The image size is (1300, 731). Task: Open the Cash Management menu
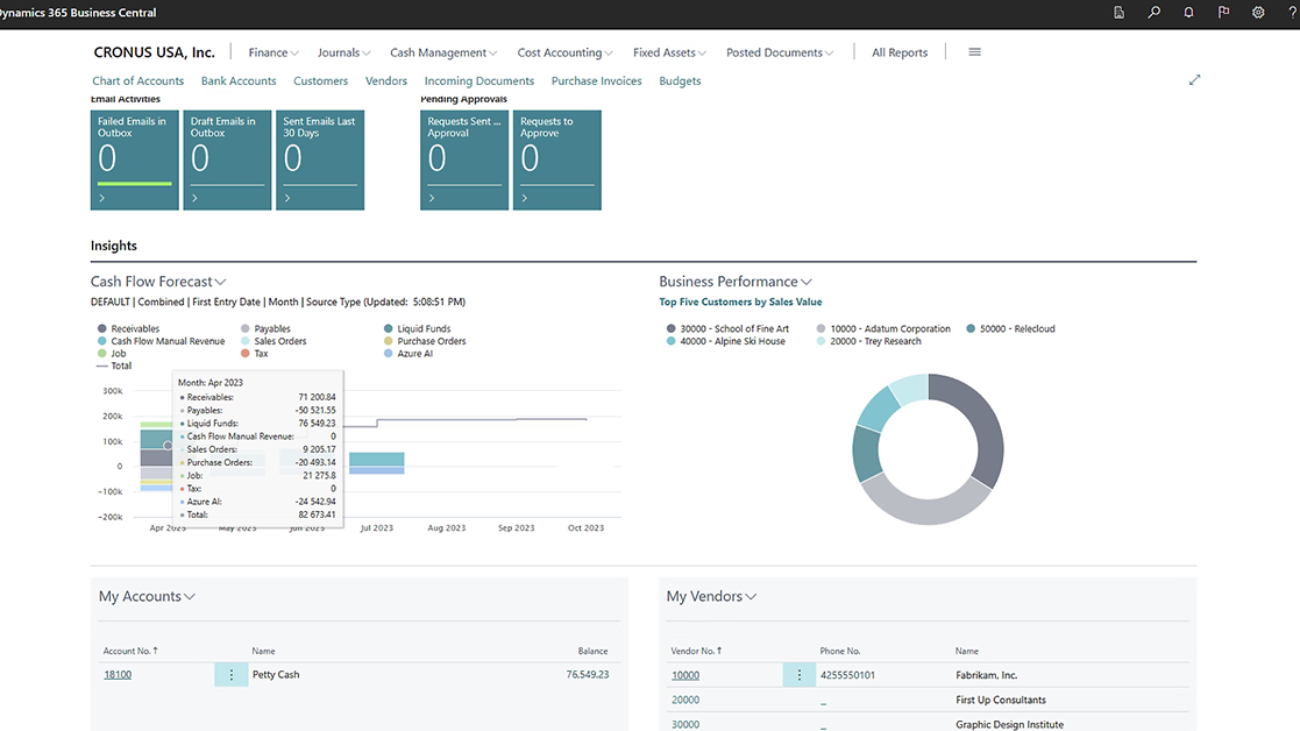click(x=444, y=53)
